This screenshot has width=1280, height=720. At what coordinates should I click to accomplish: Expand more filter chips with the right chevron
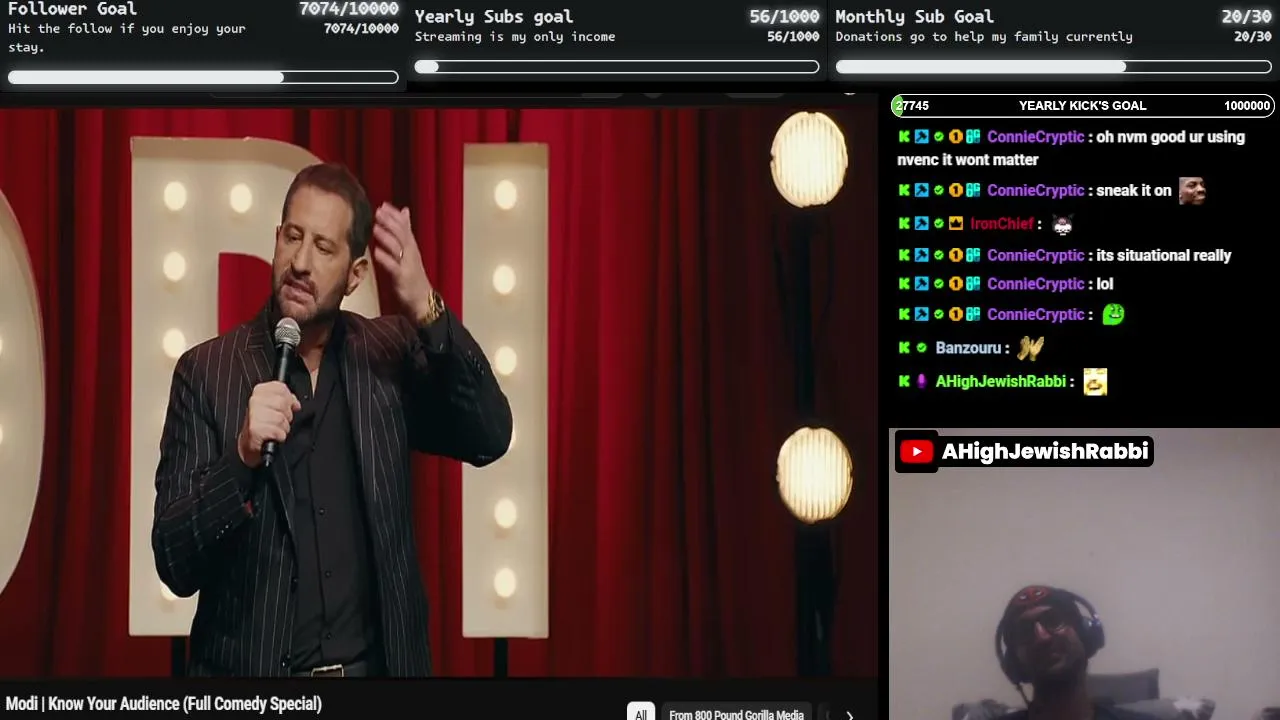pyautogui.click(x=849, y=715)
